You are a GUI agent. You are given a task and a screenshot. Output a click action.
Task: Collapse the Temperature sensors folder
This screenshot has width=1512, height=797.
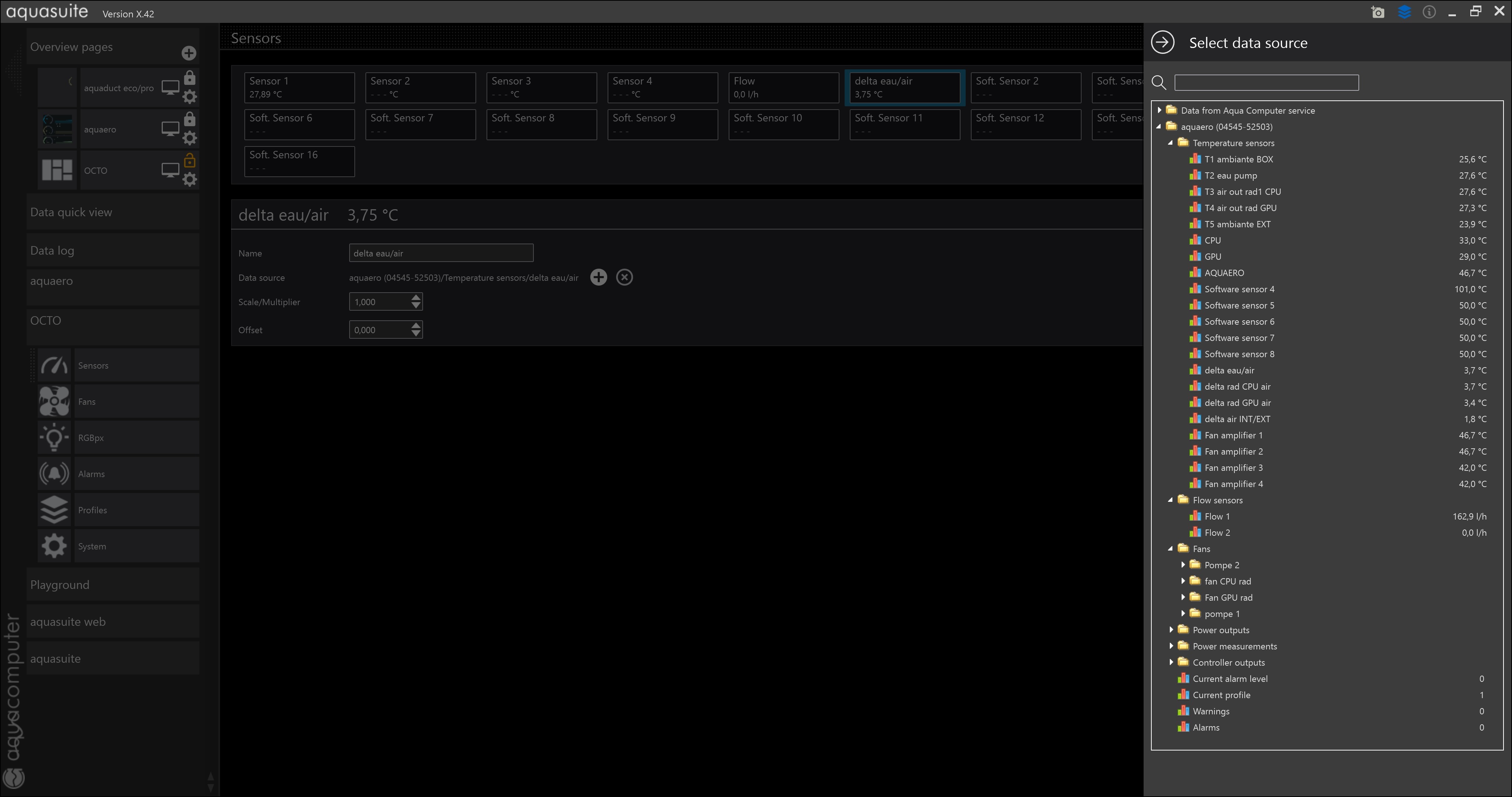tap(1171, 143)
